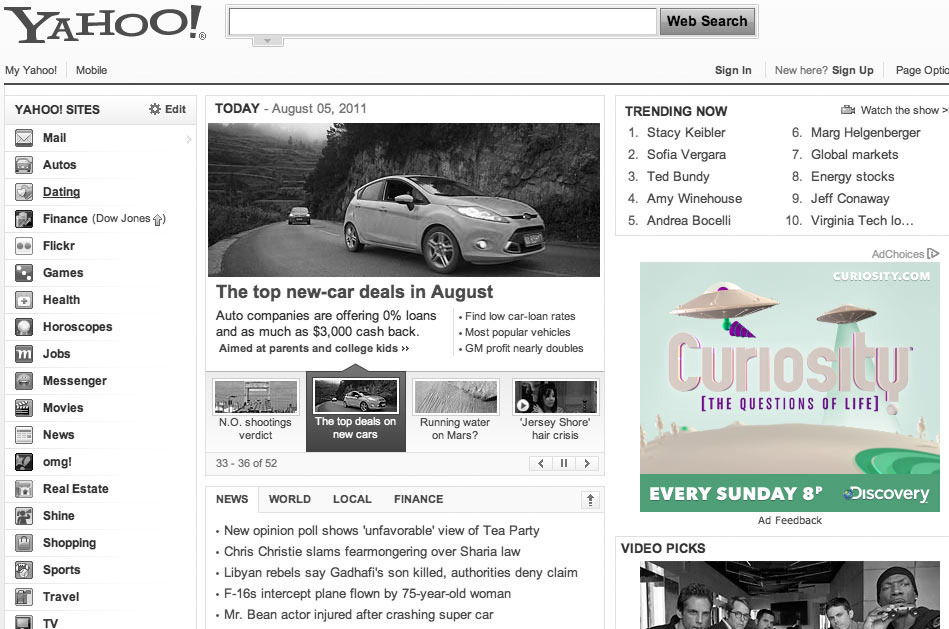The width and height of the screenshot is (949, 629).
Task: Open the Finance site icon
Action: pos(24,219)
